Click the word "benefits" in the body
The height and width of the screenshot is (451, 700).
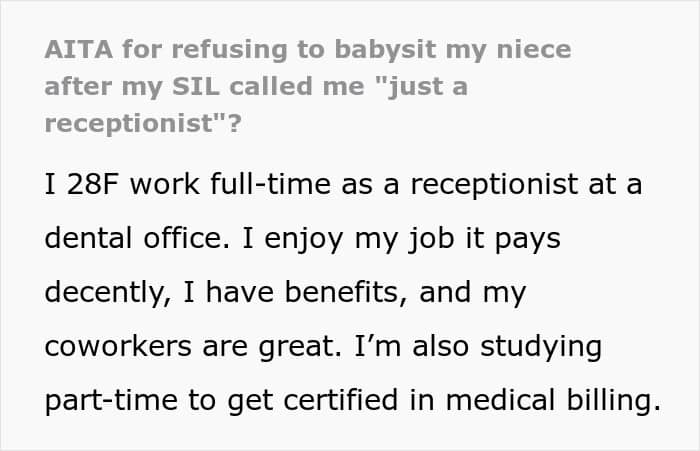coord(346,292)
